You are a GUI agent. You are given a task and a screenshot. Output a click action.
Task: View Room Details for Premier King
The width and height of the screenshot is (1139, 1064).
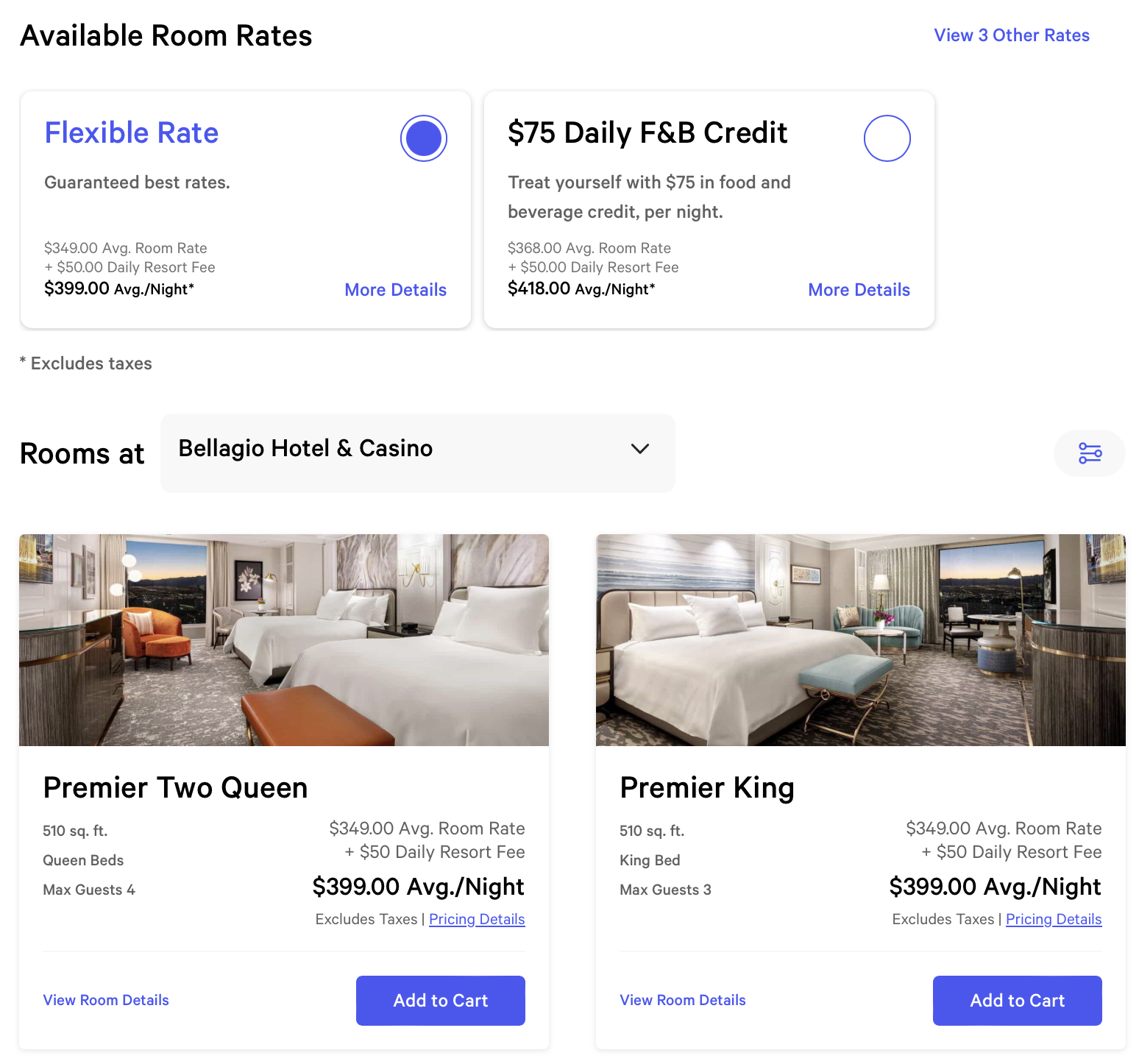683,1000
